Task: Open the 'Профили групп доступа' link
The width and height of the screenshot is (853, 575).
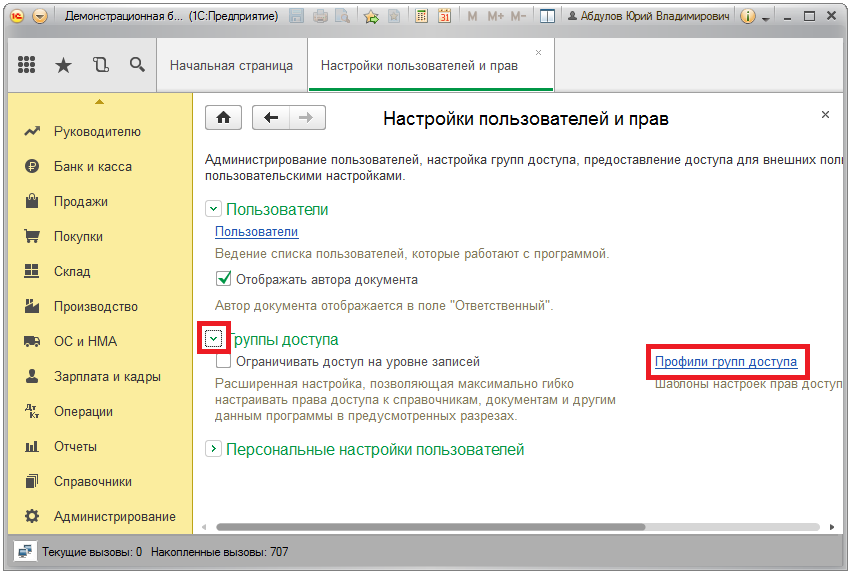Action: (x=726, y=362)
